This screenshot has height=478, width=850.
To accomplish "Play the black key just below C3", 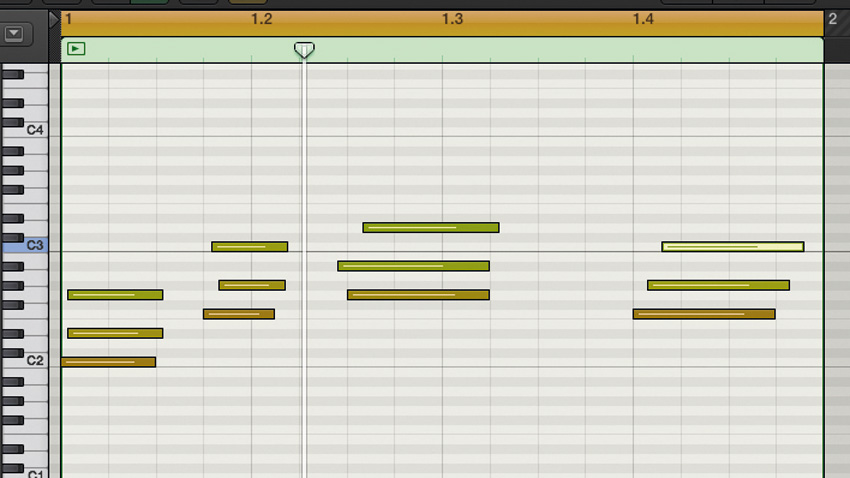I will coord(12,266).
